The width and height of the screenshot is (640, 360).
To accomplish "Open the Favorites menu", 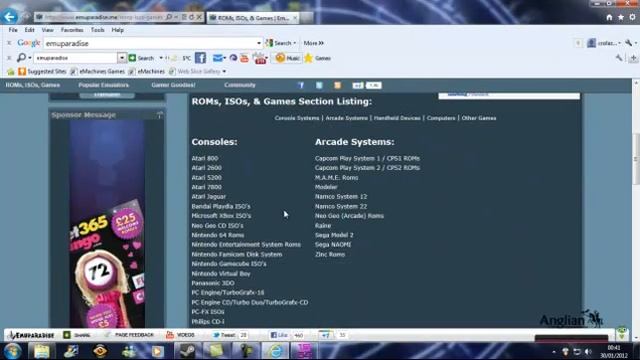I will point(72,30).
